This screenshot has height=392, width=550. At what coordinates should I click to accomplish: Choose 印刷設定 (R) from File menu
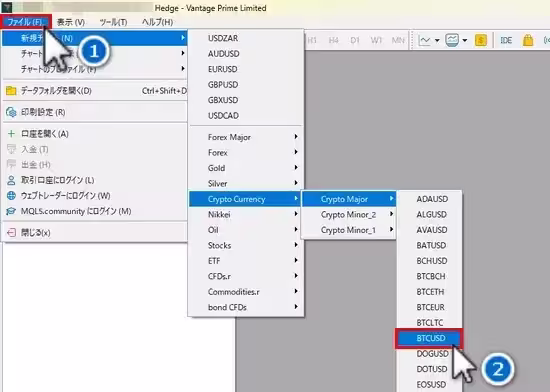coord(95,112)
